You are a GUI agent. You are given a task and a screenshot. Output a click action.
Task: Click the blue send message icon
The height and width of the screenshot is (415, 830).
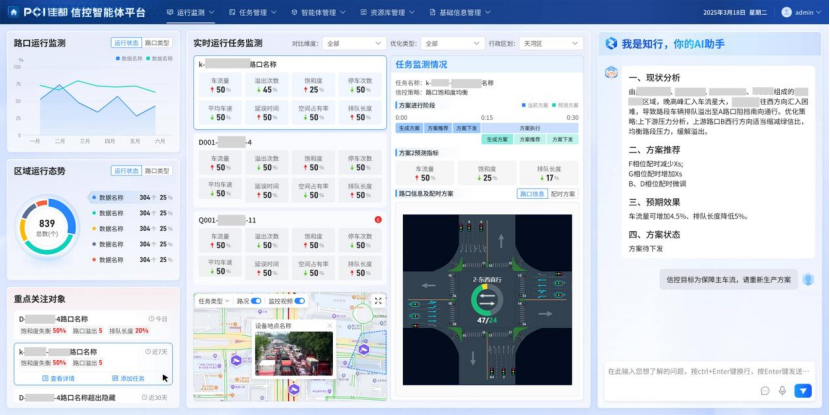pos(802,391)
